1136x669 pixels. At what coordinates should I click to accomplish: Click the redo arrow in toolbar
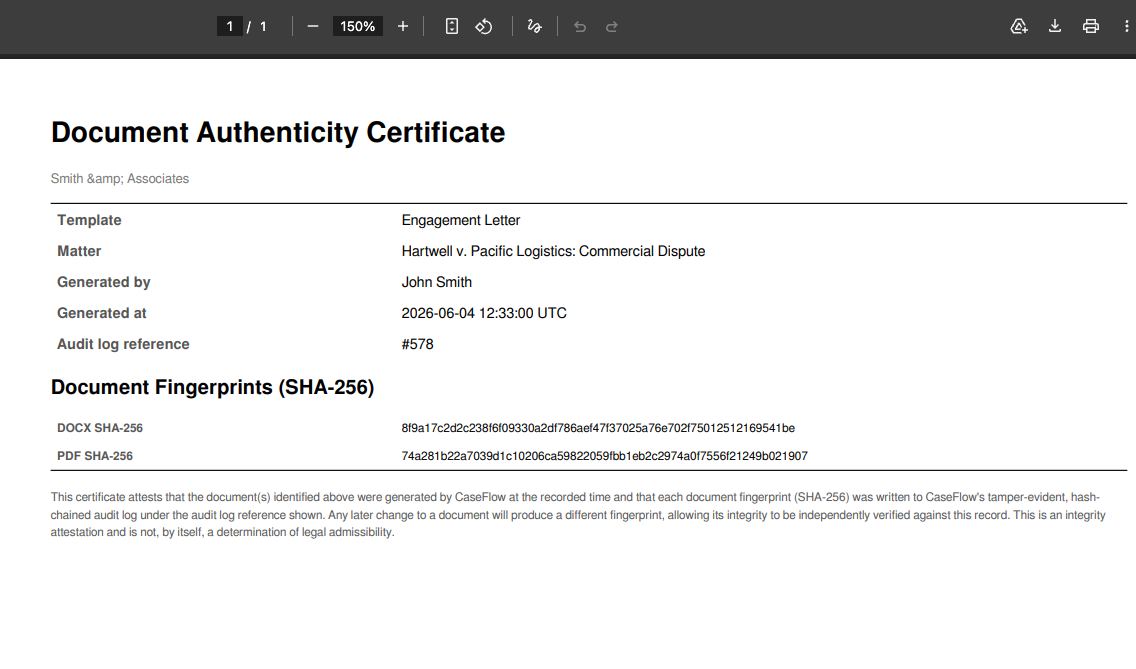(611, 27)
